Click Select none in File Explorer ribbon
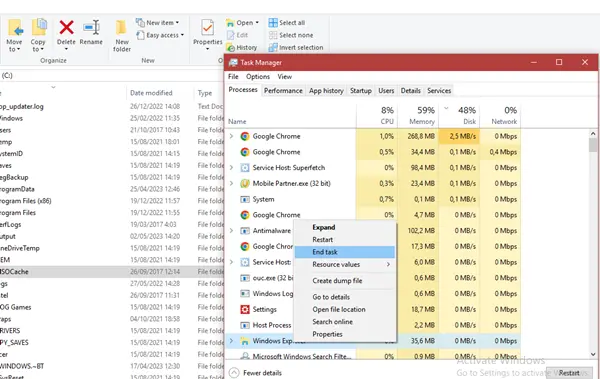600x379 pixels. [x=291, y=35]
